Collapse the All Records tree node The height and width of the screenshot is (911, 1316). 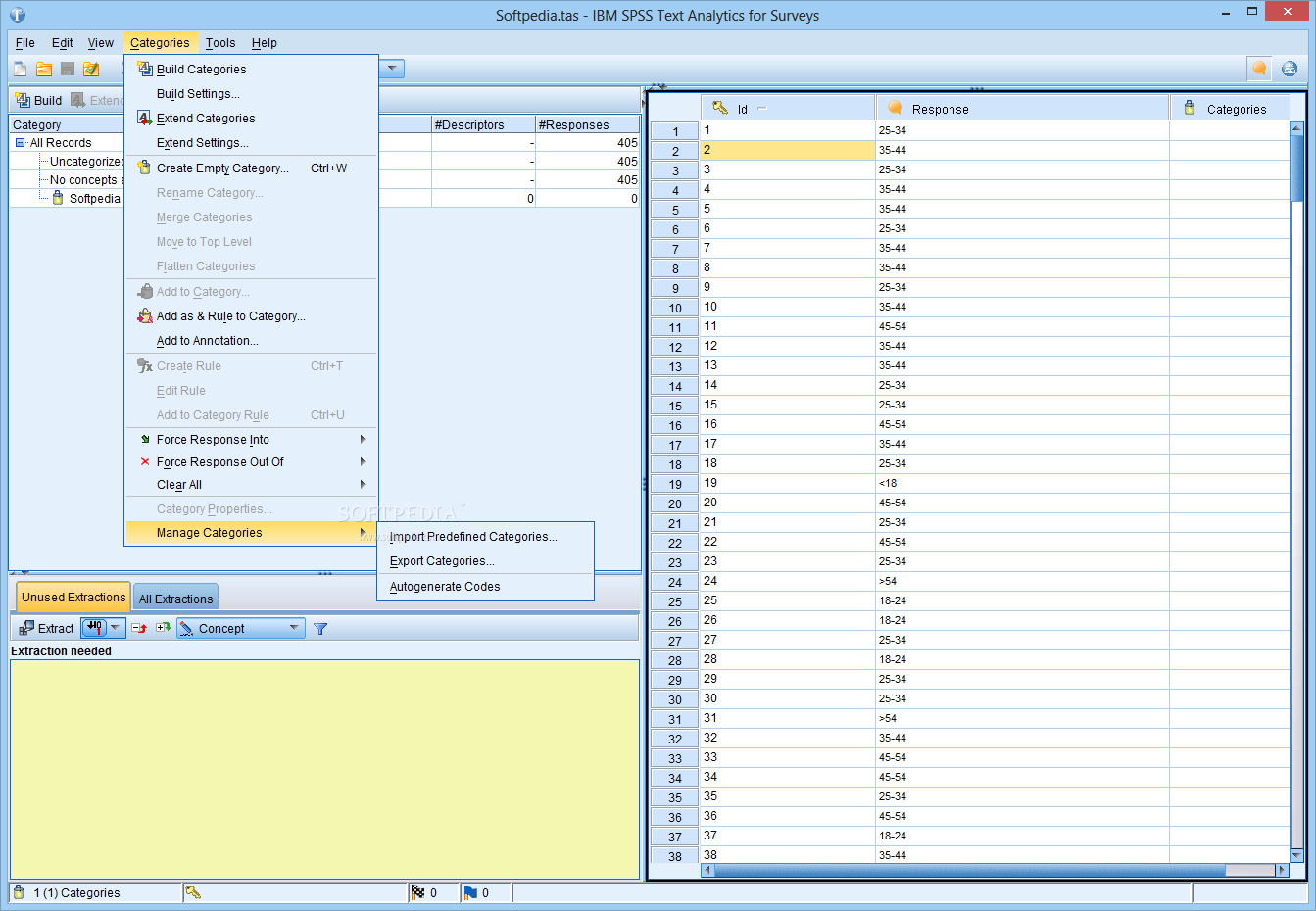[x=20, y=143]
